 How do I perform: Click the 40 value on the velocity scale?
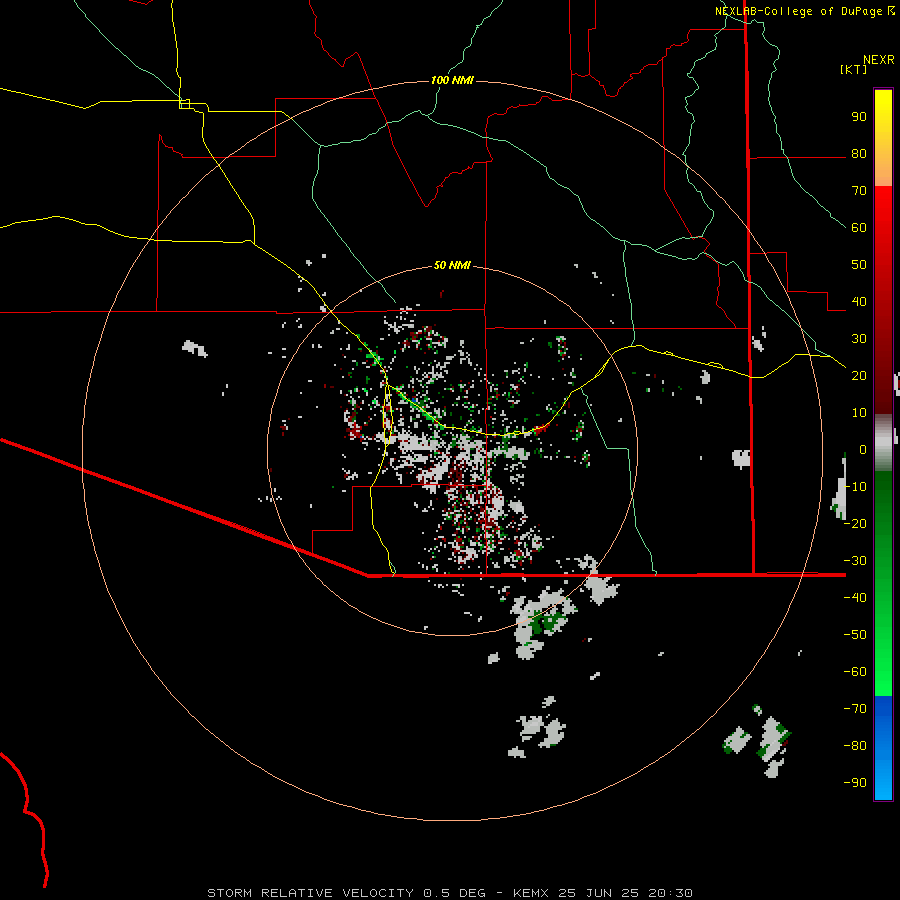[859, 302]
